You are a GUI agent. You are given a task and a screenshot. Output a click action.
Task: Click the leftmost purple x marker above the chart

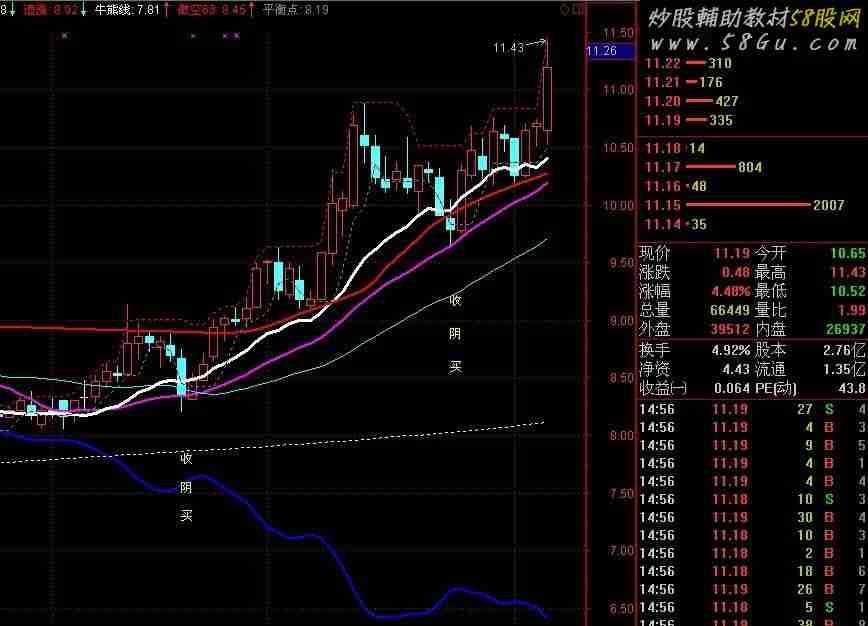coord(65,36)
